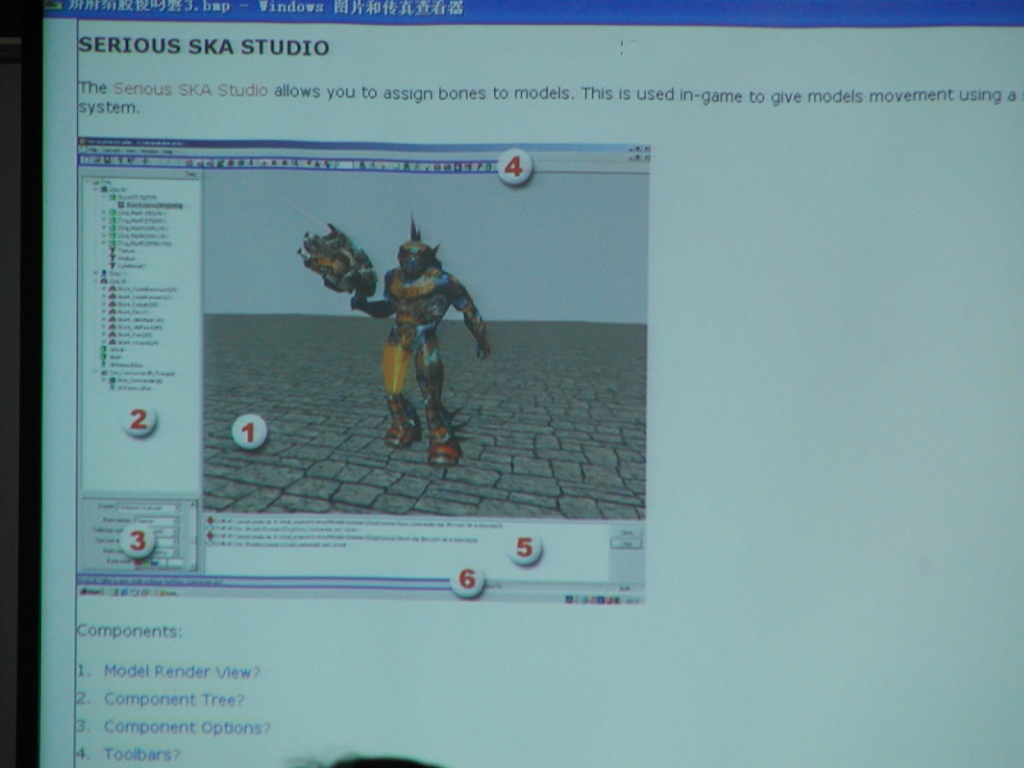1024x768 pixels.
Task: Click the Windows Picture Viewer title bar
Action: pyautogui.click(x=500, y=8)
